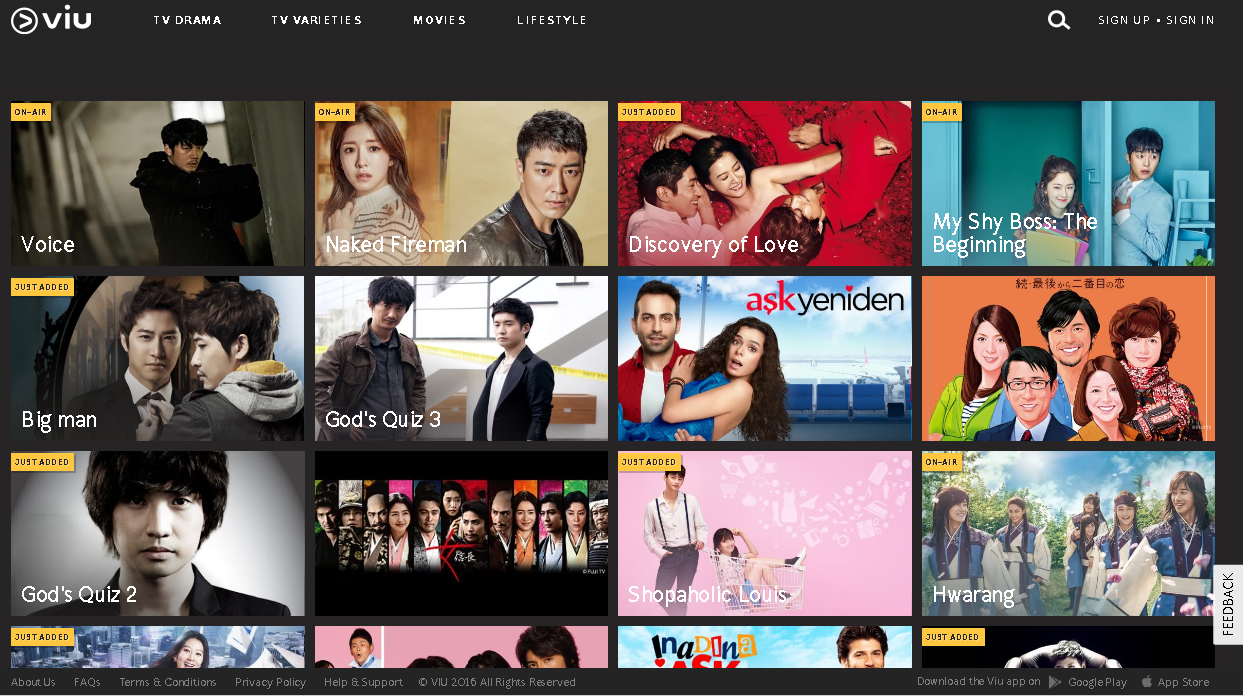Click the Sign In link
The width and height of the screenshot is (1243, 697).
click(x=1190, y=20)
